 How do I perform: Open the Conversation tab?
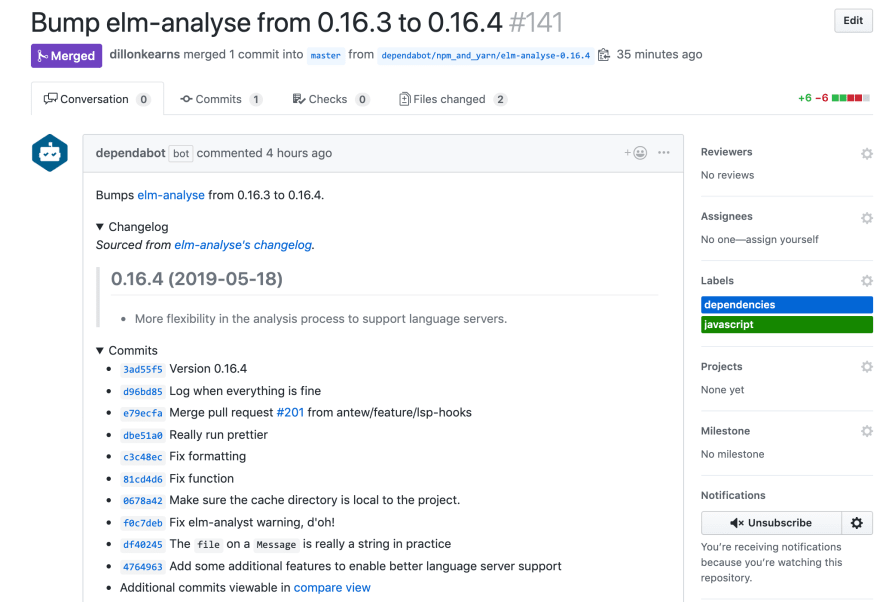tap(97, 99)
